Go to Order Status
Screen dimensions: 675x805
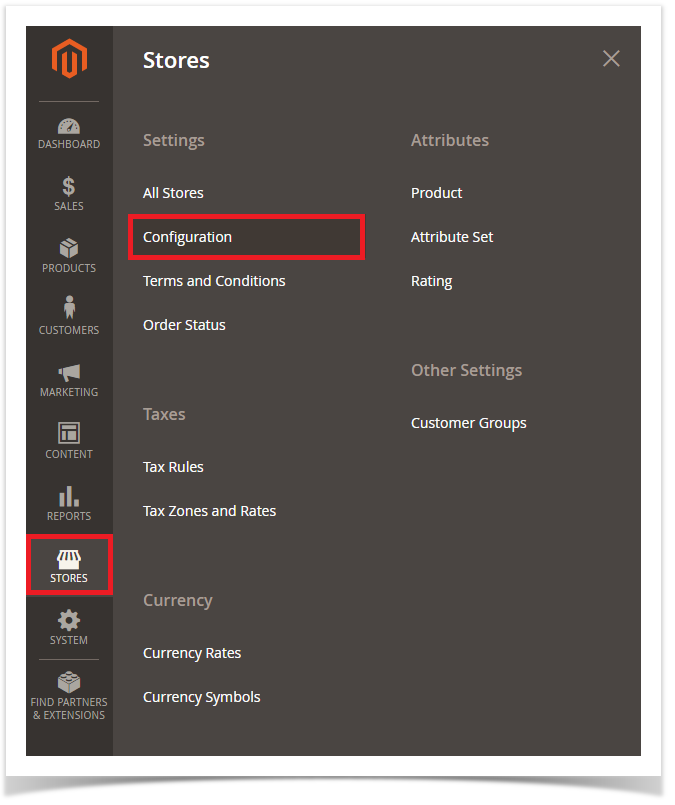tap(184, 325)
